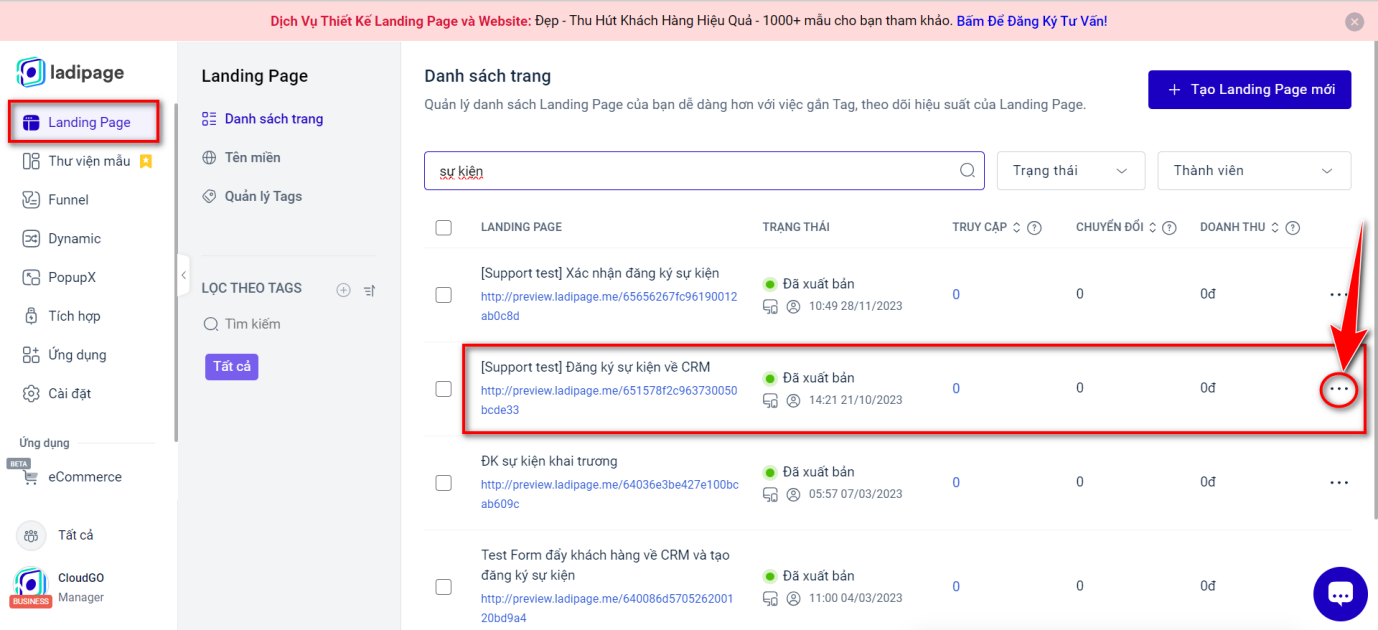The width and height of the screenshot is (1378, 630).
Task: Open more options for ĐK sự kiện khai trương
Action: (1339, 483)
